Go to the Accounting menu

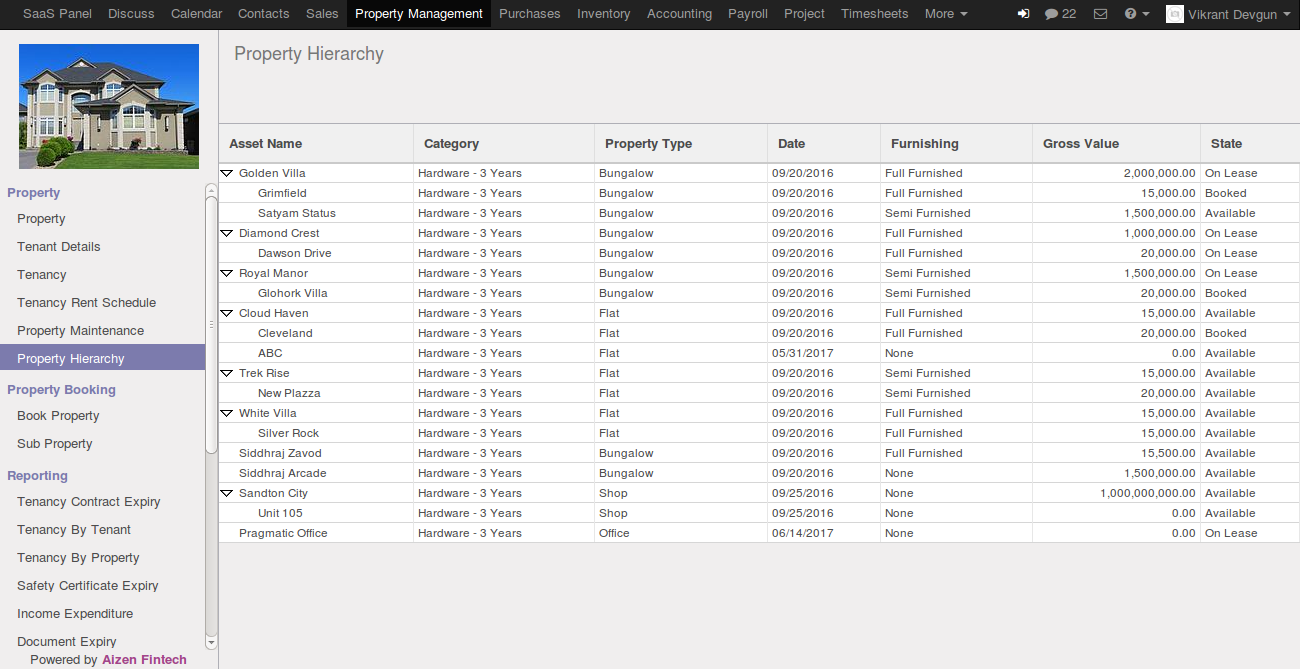680,14
